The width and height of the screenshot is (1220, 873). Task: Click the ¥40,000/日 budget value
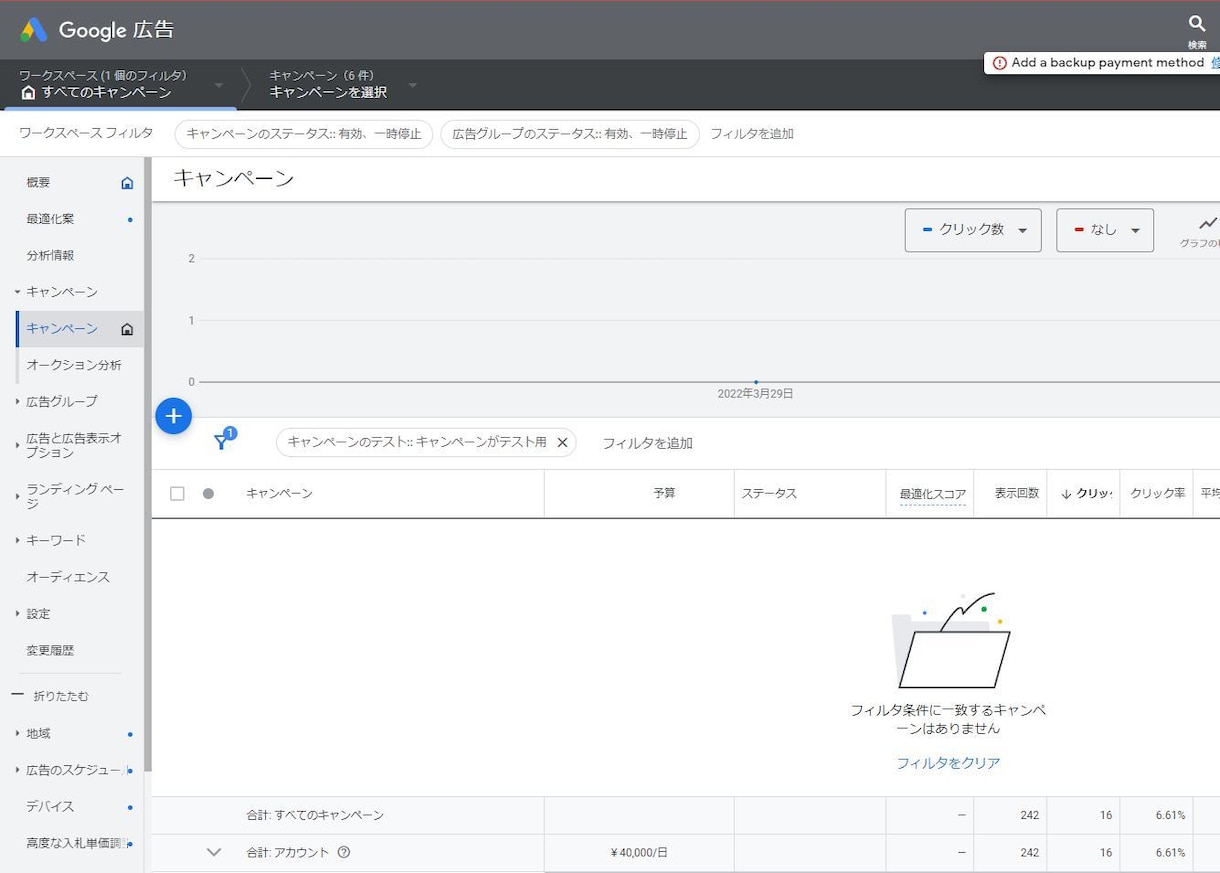click(639, 853)
